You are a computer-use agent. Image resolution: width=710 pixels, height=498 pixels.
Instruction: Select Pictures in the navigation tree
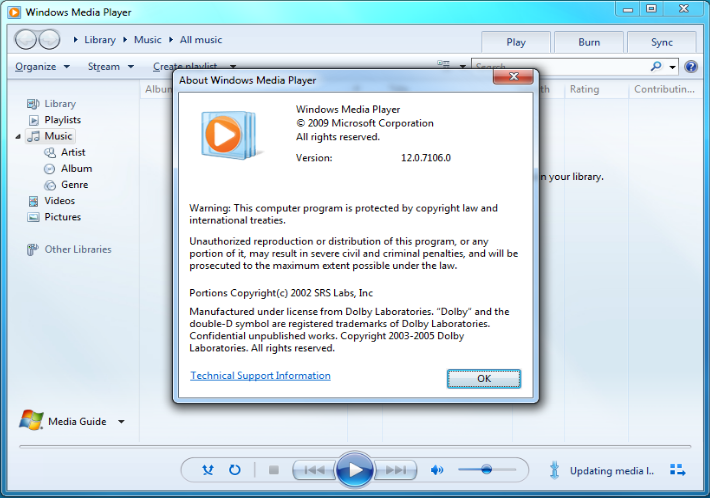(x=62, y=217)
